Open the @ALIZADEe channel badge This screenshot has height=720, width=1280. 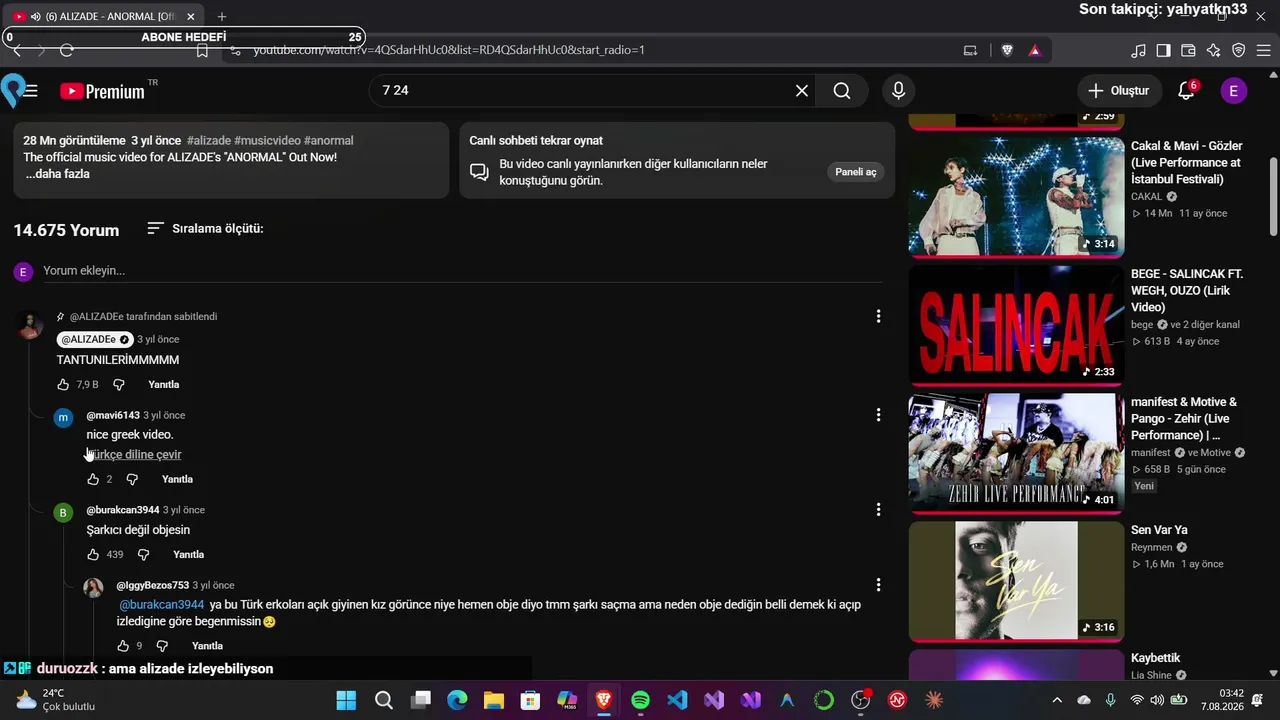coord(95,340)
